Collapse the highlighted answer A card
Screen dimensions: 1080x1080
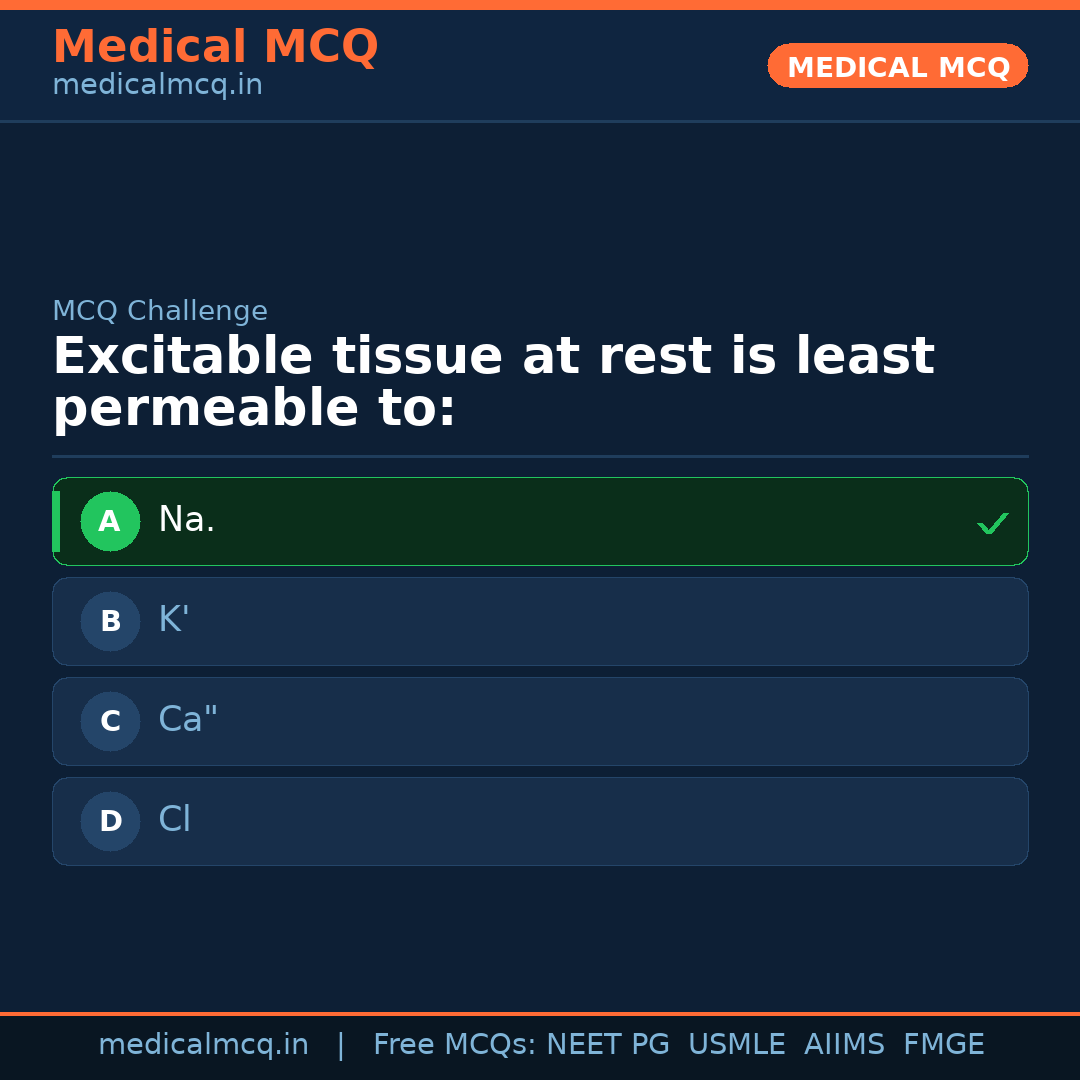[540, 521]
